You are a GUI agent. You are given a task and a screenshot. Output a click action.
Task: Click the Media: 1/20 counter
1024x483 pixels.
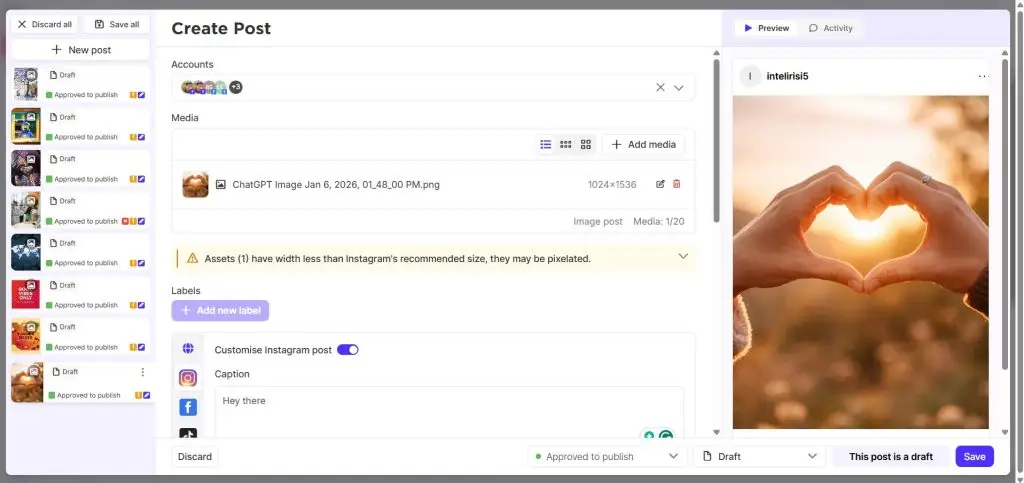(659, 221)
